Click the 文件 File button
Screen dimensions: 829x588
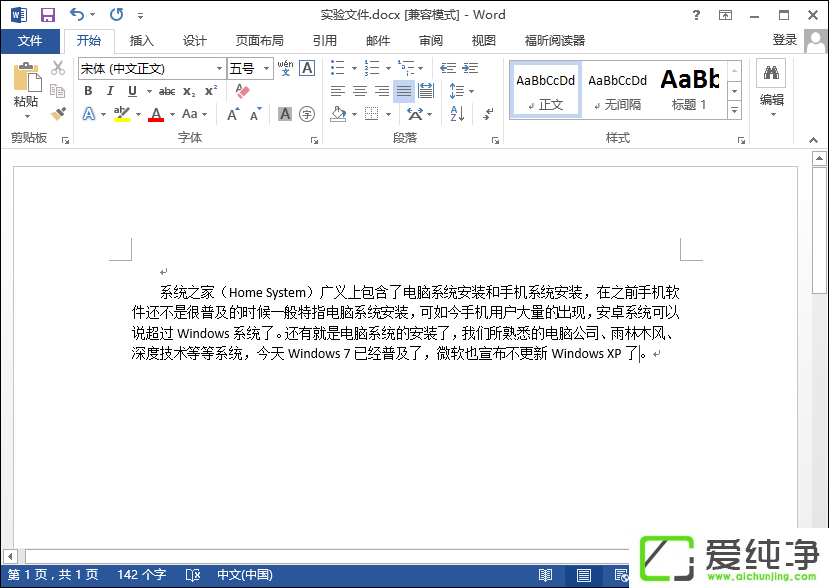point(30,41)
